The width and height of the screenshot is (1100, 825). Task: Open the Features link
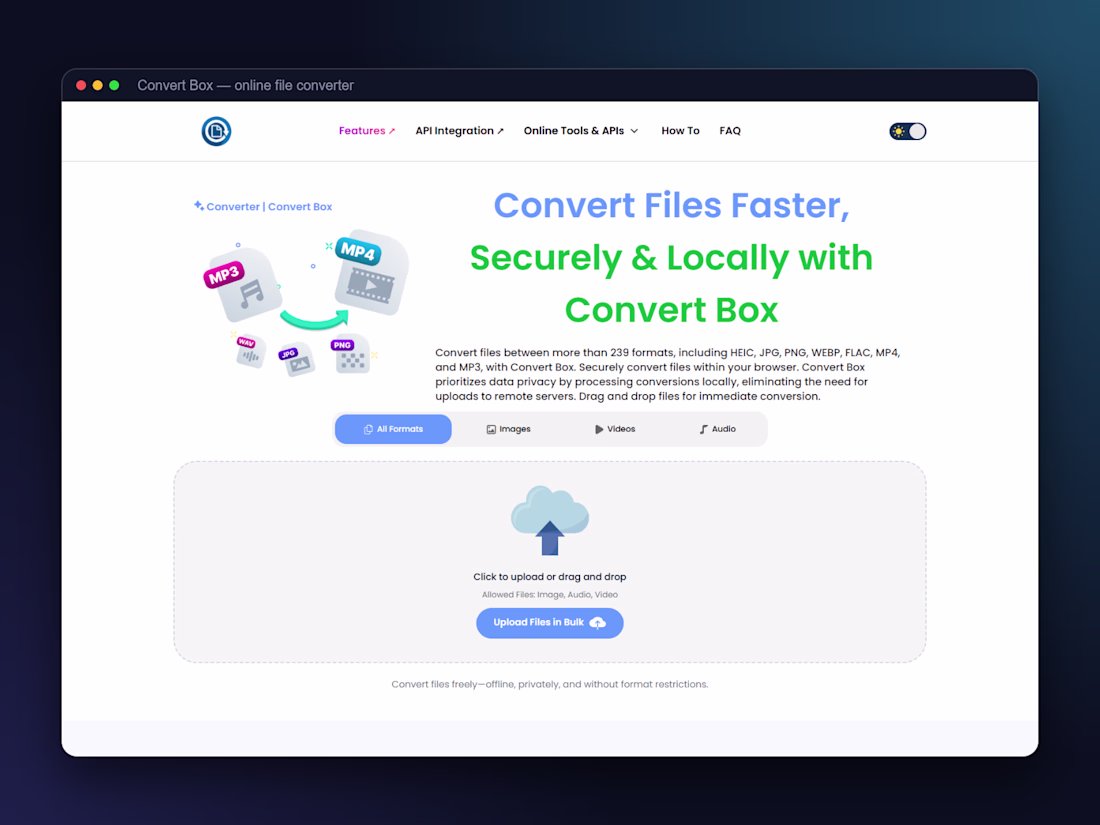[x=367, y=131]
